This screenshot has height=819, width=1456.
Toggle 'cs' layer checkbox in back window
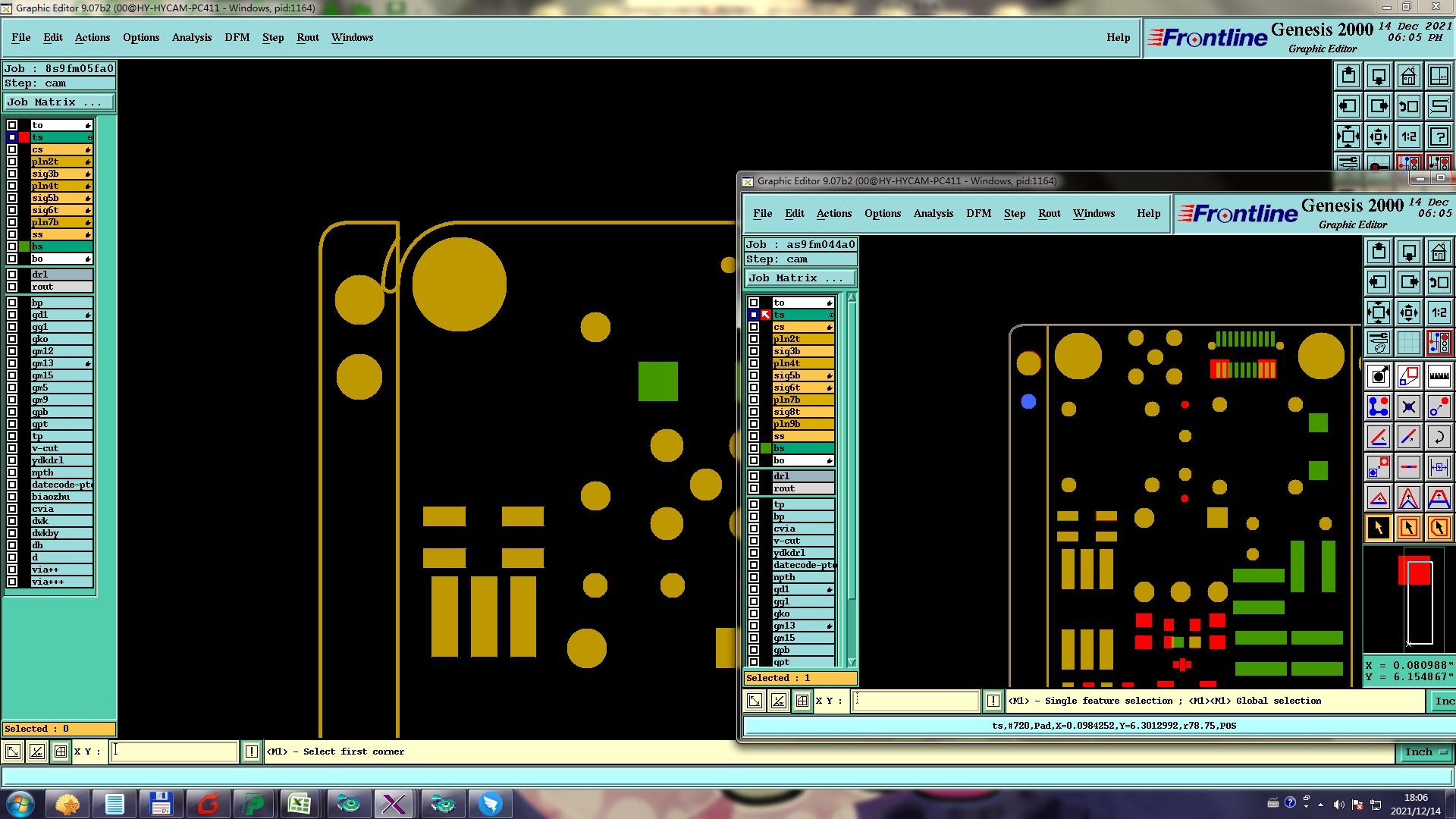point(12,149)
